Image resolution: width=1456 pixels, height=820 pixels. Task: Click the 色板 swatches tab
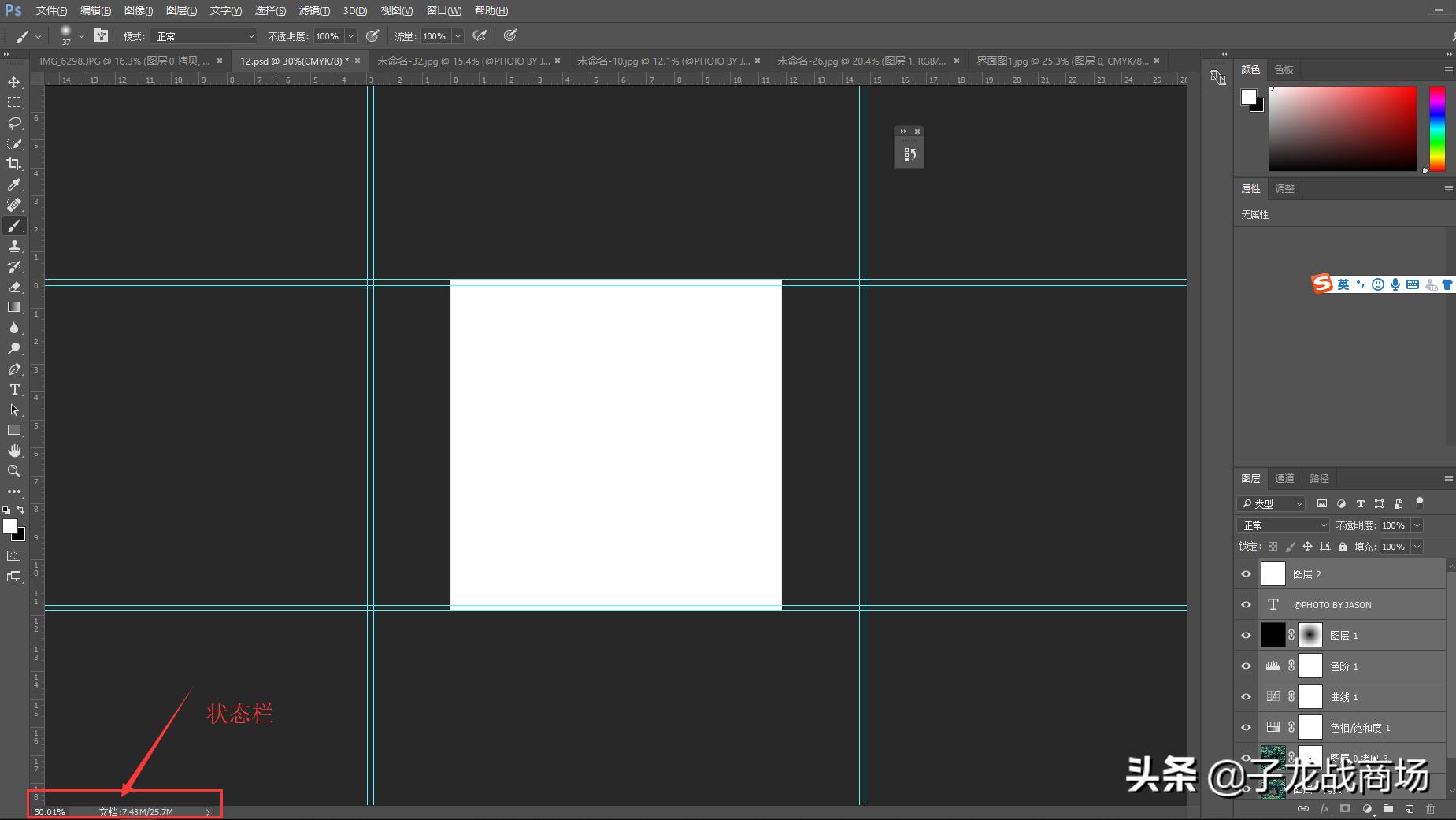click(1284, 70)
